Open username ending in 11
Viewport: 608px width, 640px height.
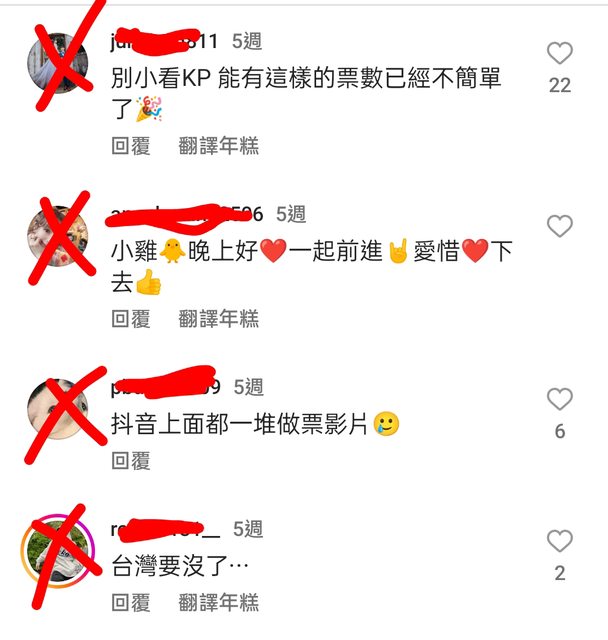click(164, 41)
